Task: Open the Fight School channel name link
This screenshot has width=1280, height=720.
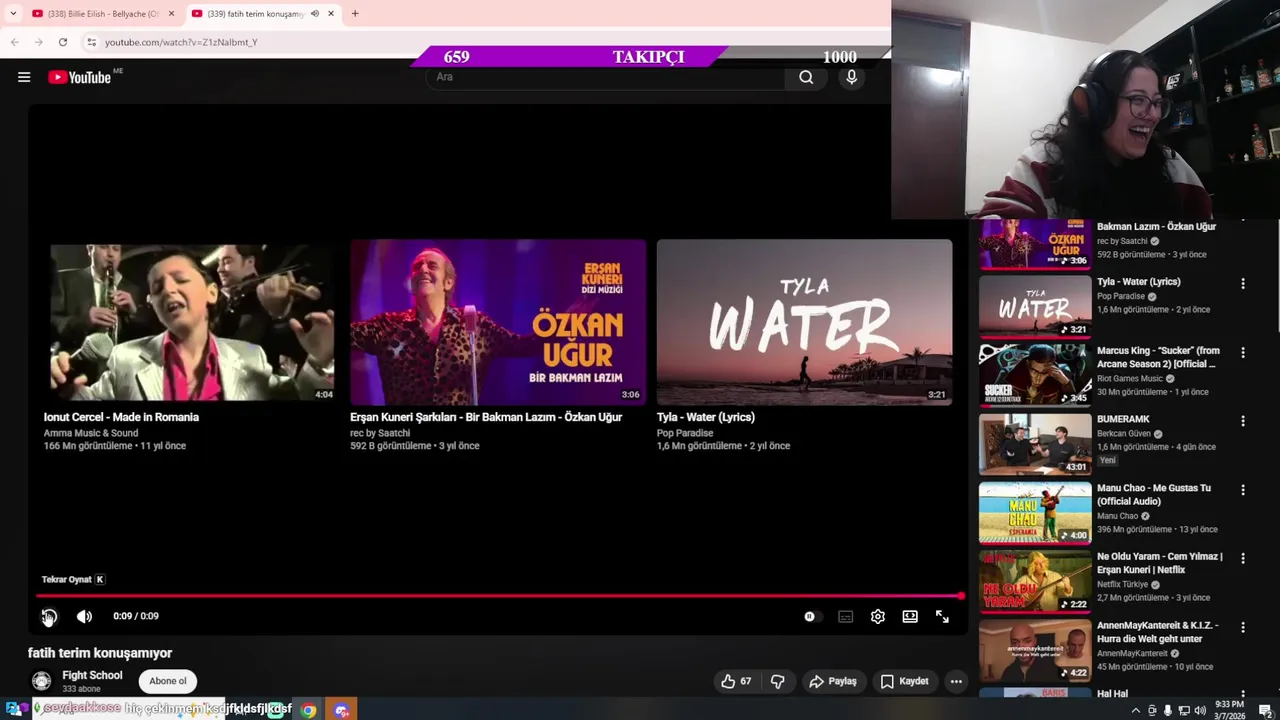Action: [x=92, y=675]
